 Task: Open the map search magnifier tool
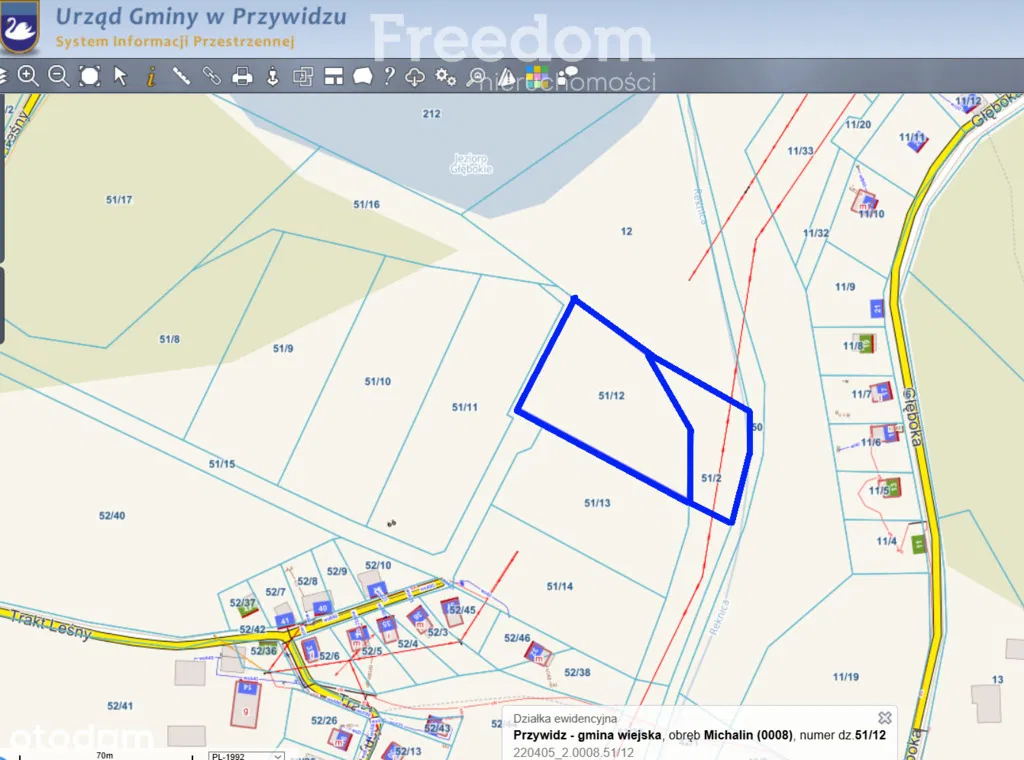point(477,76)
